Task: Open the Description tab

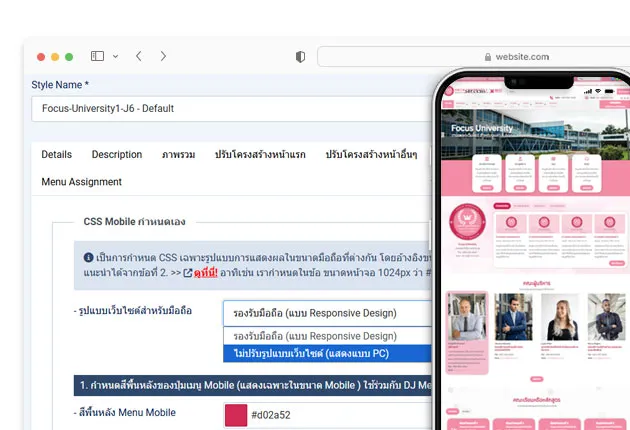Action: point(117,155)
